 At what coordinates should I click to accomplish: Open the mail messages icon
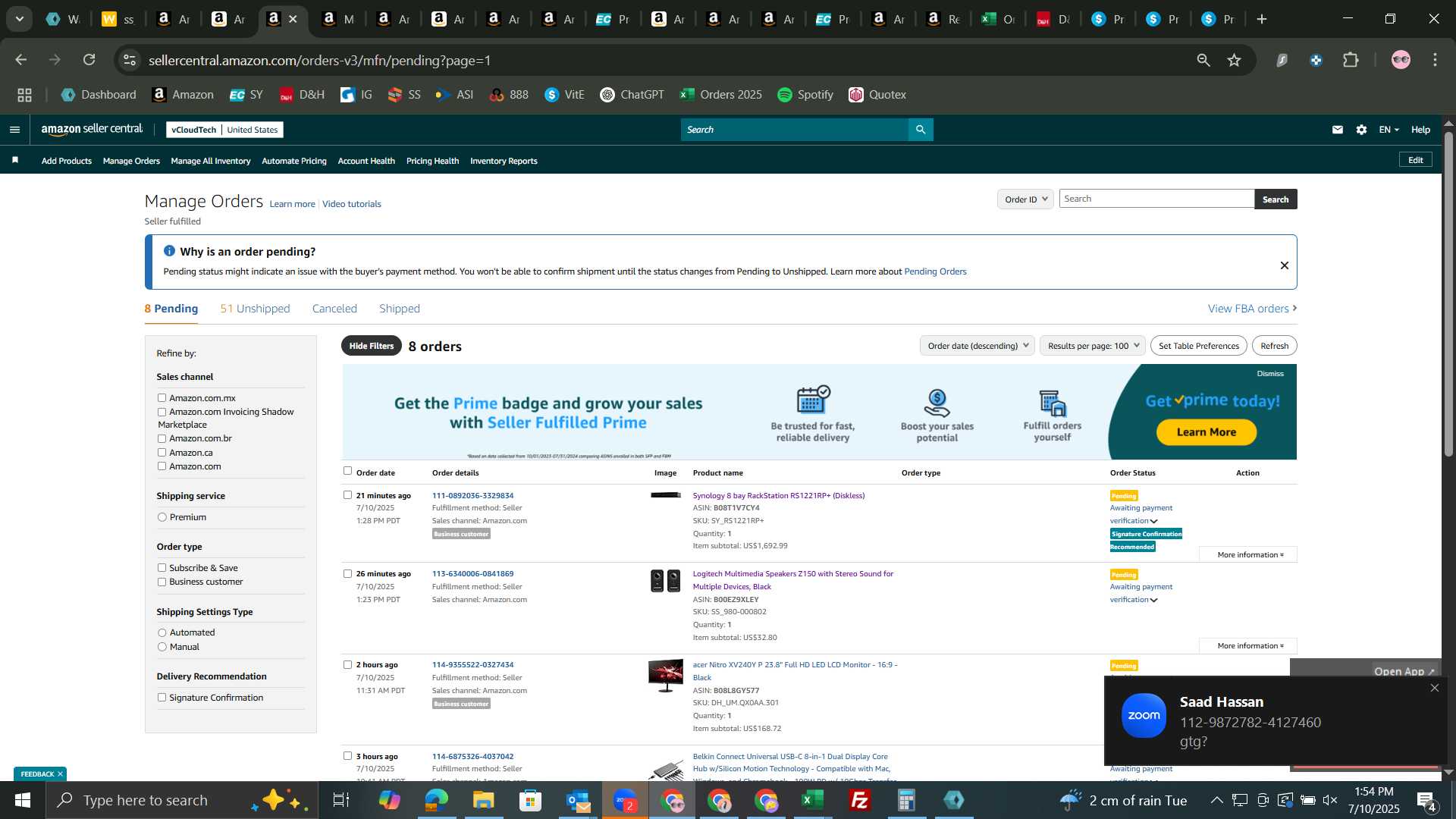pyautogui.click(x=1338, y=130)
